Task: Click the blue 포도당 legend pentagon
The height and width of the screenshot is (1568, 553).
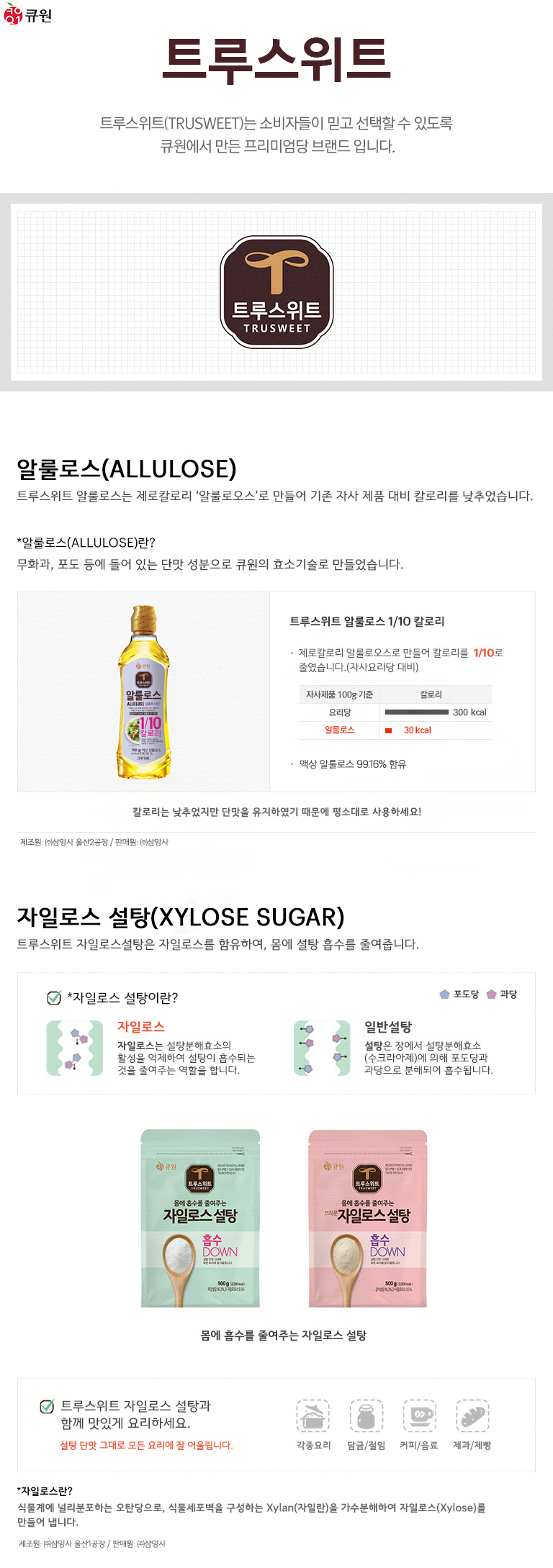Action: [444, 994]
